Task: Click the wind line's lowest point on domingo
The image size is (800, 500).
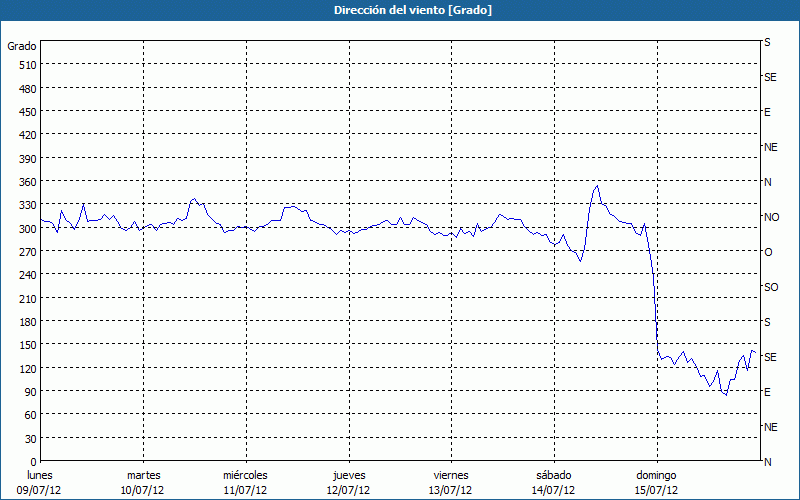Action: (x=725, y=394)
